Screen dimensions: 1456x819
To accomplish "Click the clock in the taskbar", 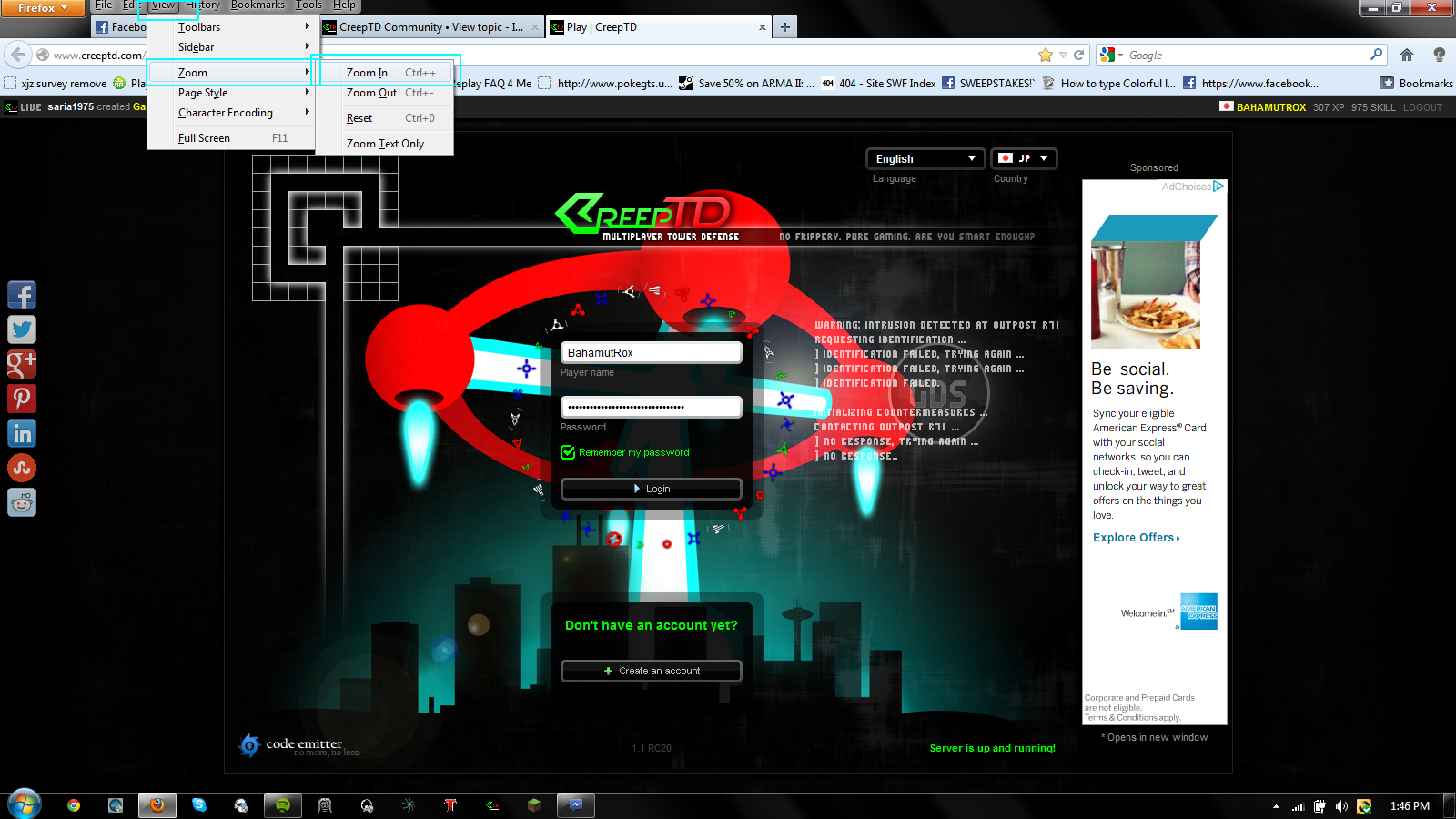I will pyautogui.click(x=1410, y=806).
